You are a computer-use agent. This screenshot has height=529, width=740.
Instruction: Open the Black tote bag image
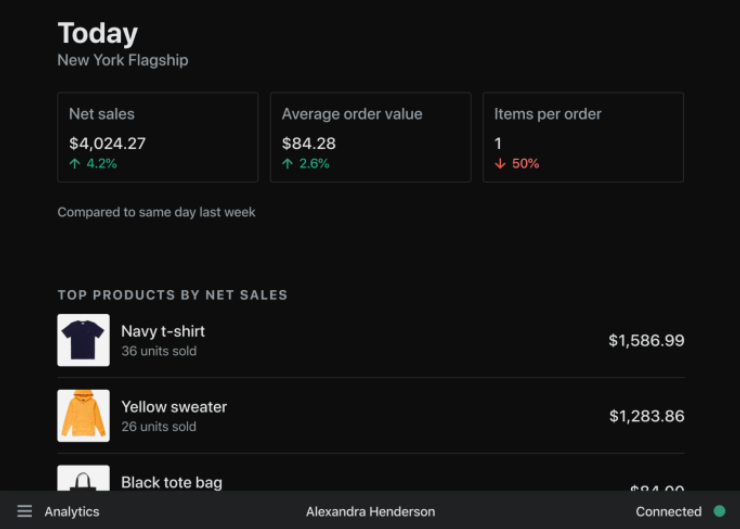pyautogui.click(x=83, y=478)
